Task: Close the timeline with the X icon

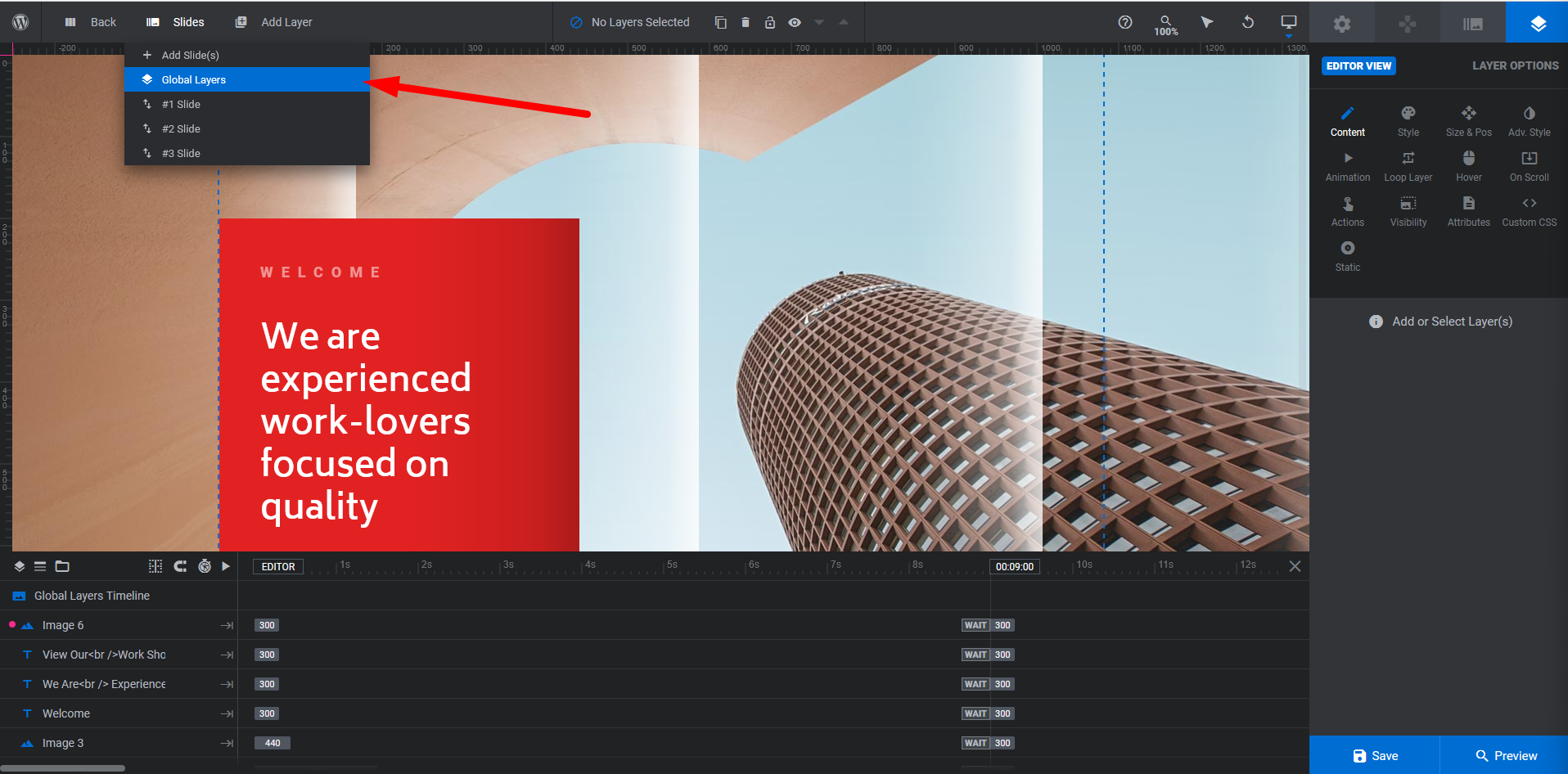Action: coord(1295,566)
